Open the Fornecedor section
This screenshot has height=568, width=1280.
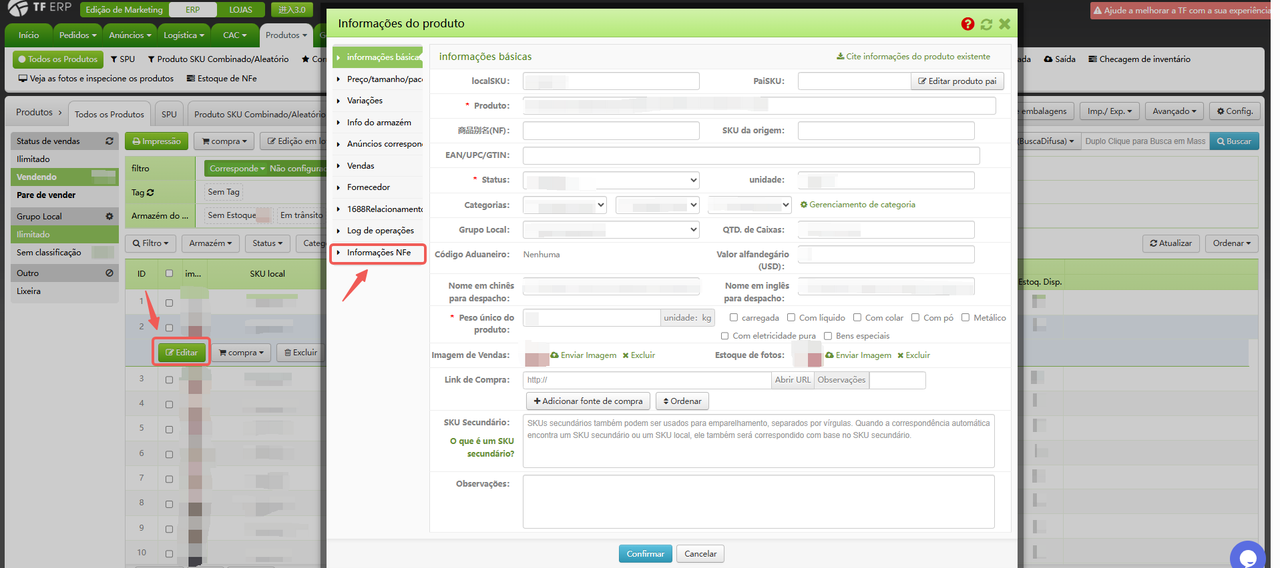[x=379, y=187]
